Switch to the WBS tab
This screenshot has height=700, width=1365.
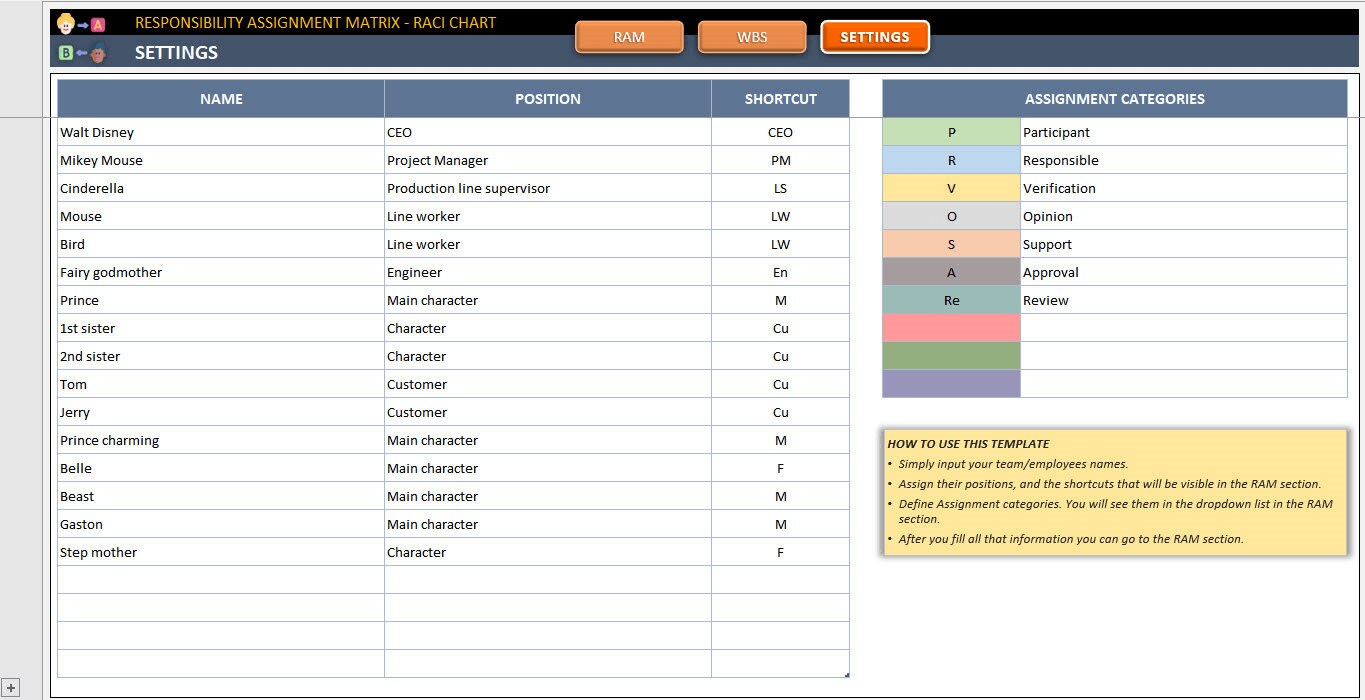[752, 36]
